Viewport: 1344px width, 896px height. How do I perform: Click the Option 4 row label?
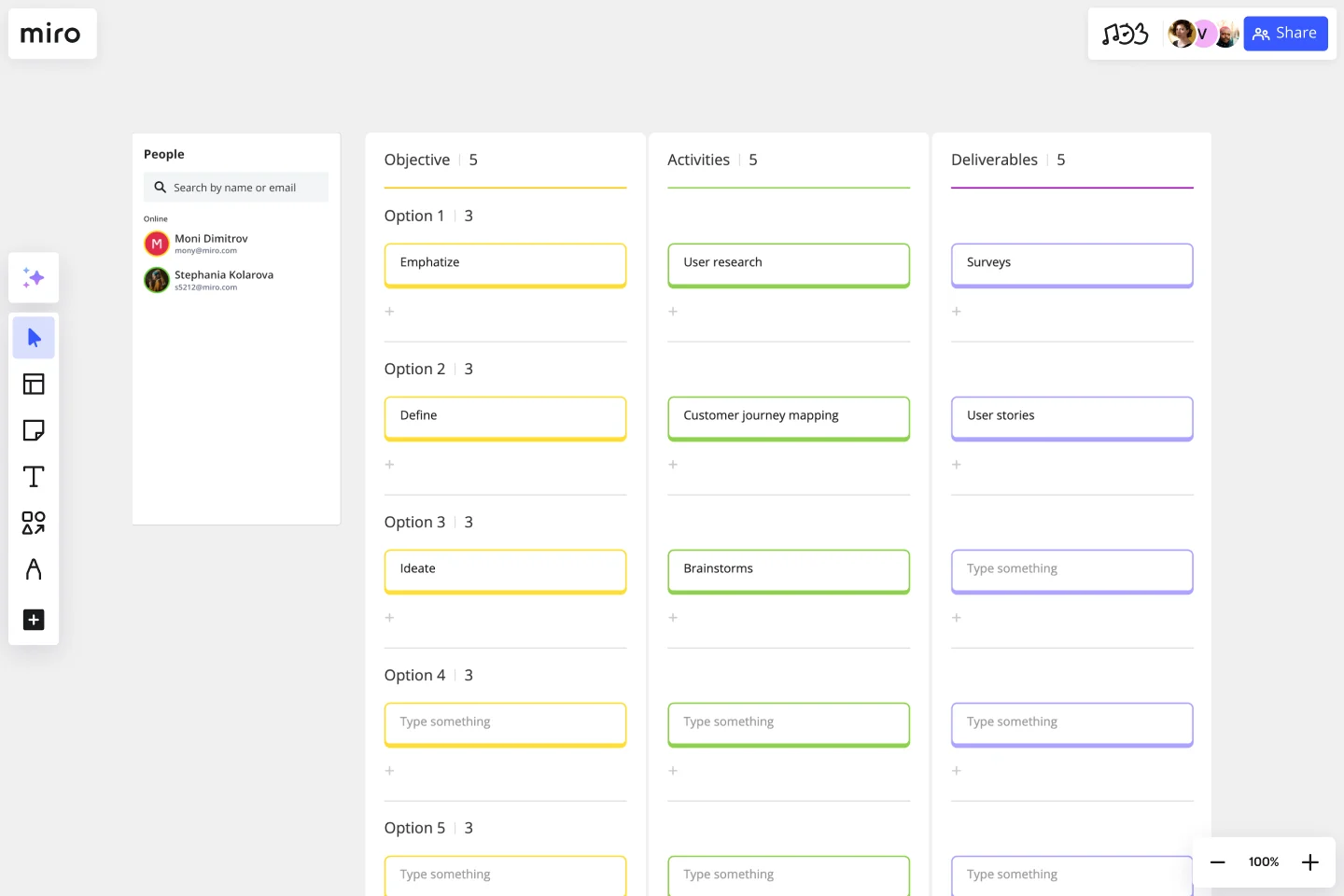(x=414, y=675)
